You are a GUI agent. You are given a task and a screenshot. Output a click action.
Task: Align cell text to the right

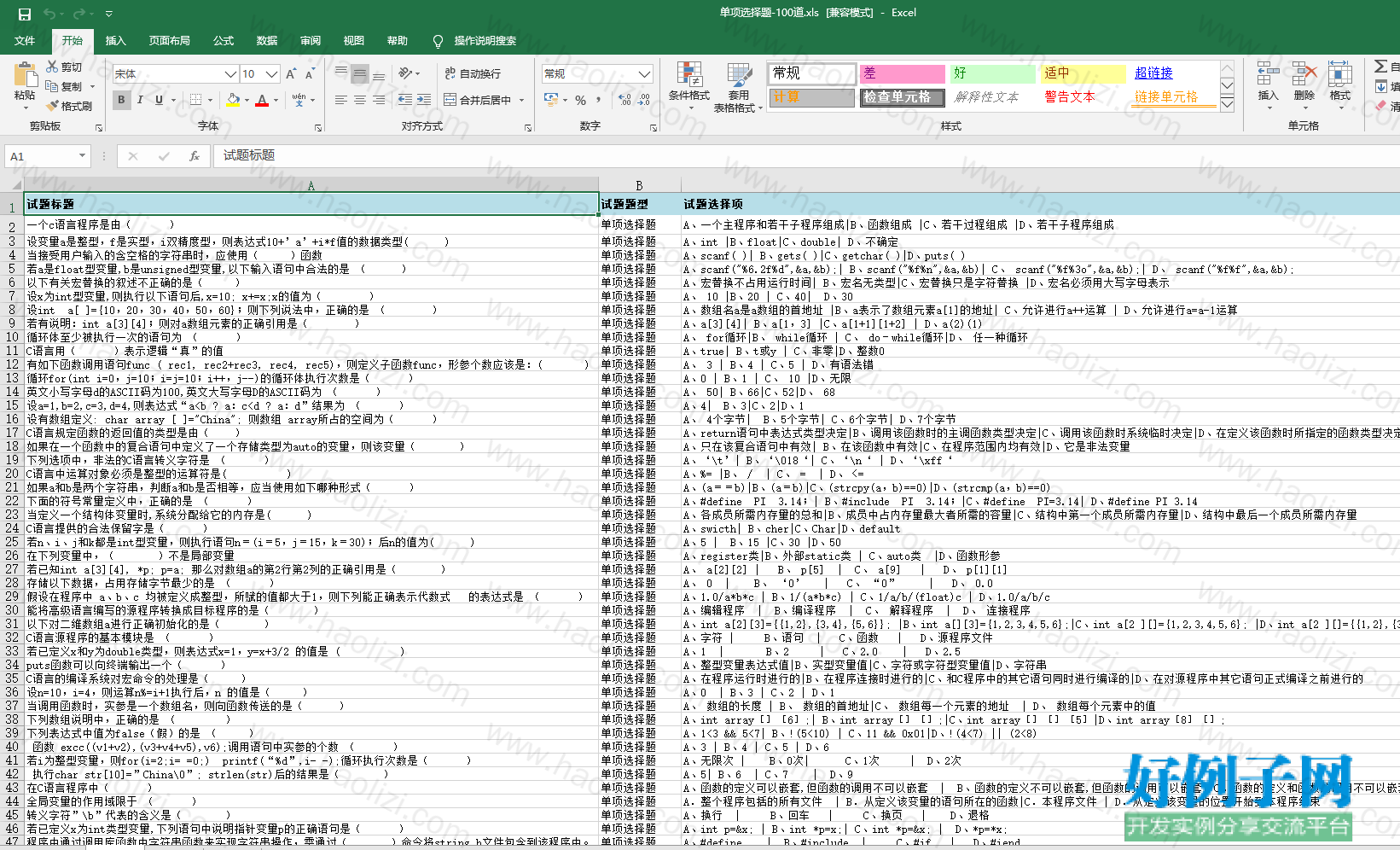click(x=379, y=100)
